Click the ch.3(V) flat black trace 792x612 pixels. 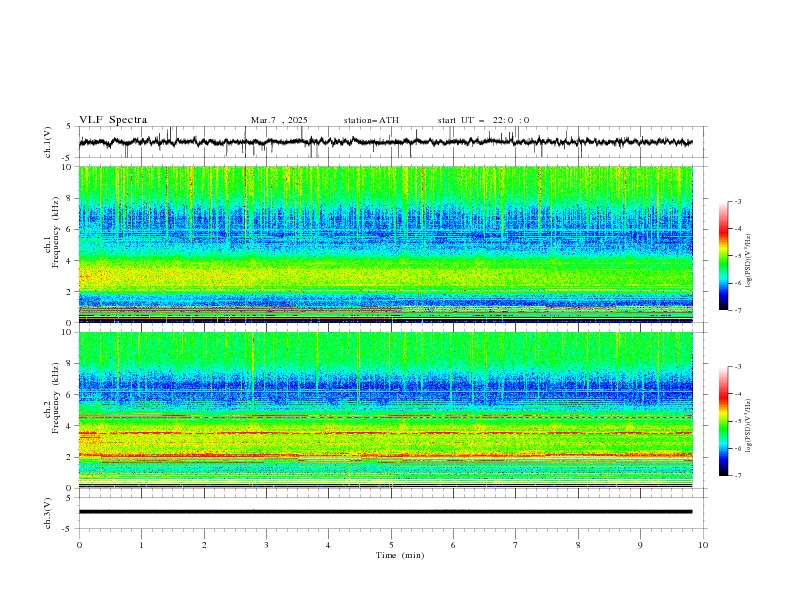[386, 512]
